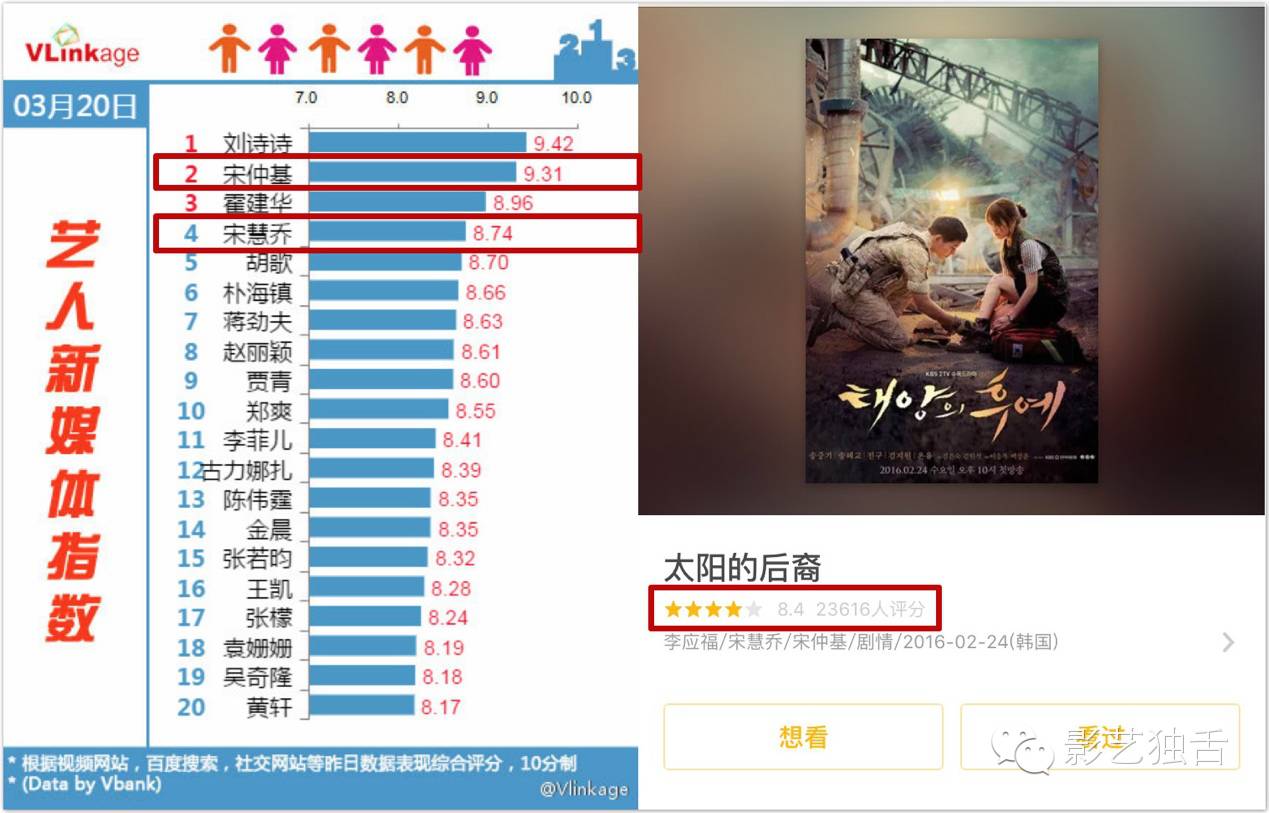The width and height of the screenshot is (1269, 813).
Task: Select the 03月20日 date tab
Action: [75, 107]
